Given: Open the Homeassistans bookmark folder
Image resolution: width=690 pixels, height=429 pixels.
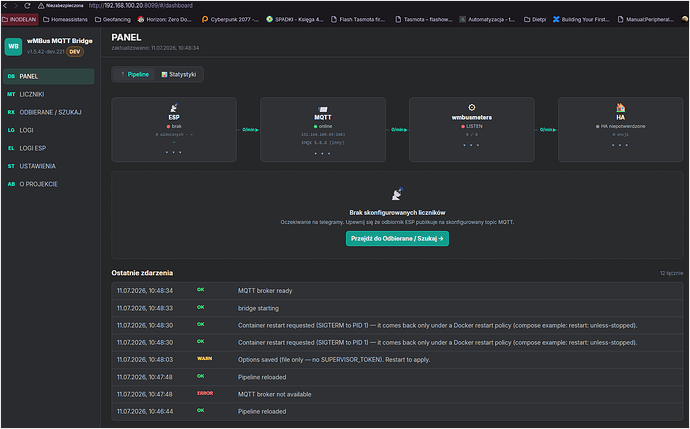Looking at the screenshot, I should 65,19.
